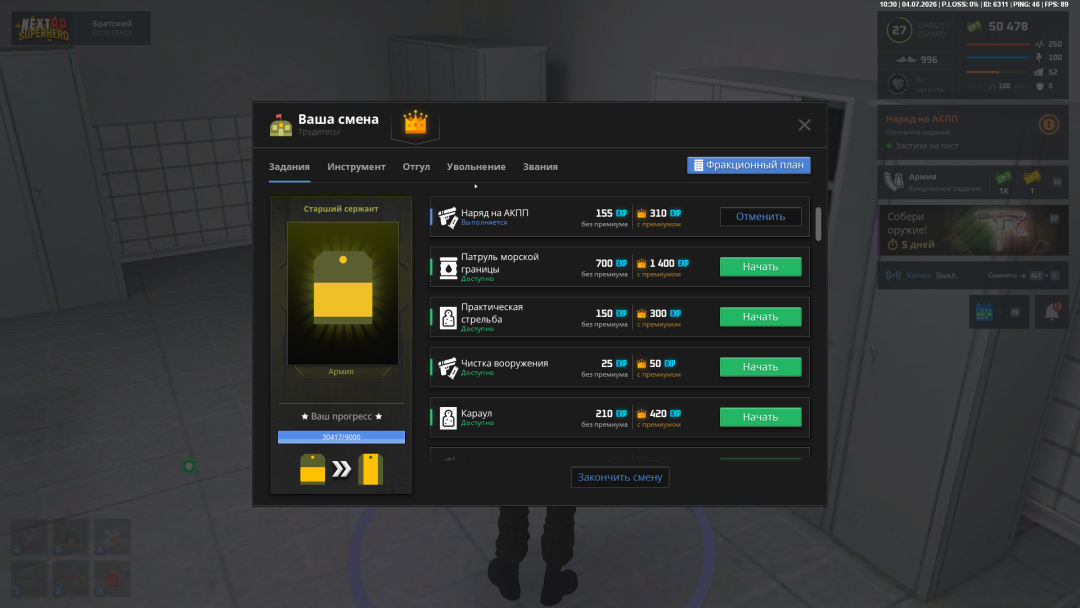Start Чистка вооружения task
Viewport: 1080px width, 608px height.
point(760,367)
